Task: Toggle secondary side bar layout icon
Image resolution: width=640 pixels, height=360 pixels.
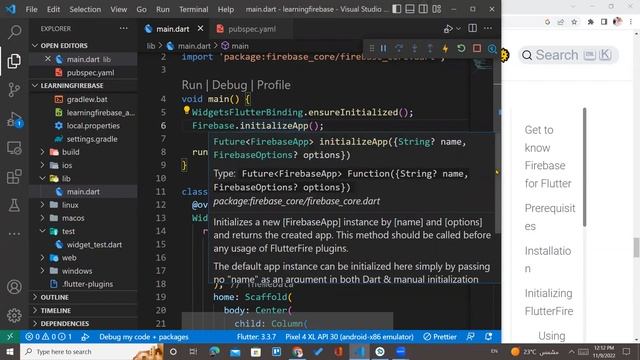Action: tap(423, 9)
